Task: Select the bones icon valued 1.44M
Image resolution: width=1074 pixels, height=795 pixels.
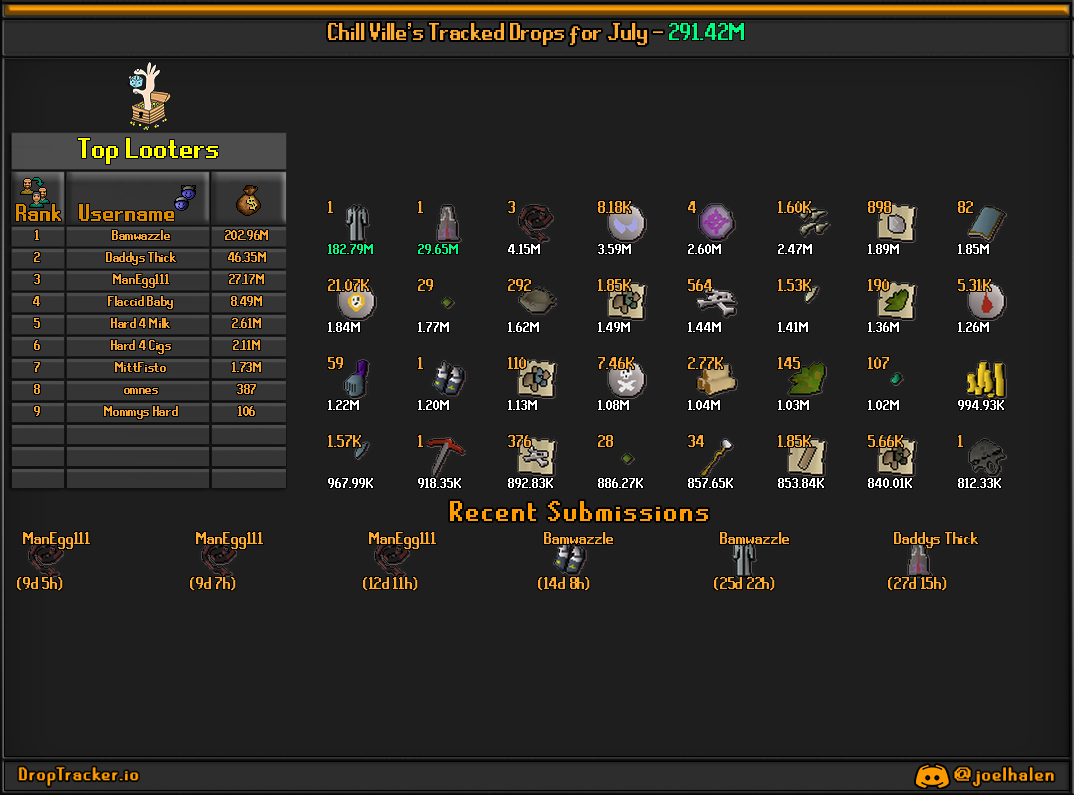Action: pos(716,301)
